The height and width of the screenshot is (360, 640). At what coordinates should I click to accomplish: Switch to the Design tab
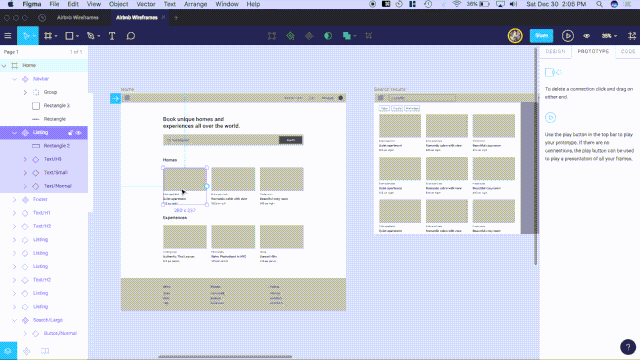pos(556,51)
